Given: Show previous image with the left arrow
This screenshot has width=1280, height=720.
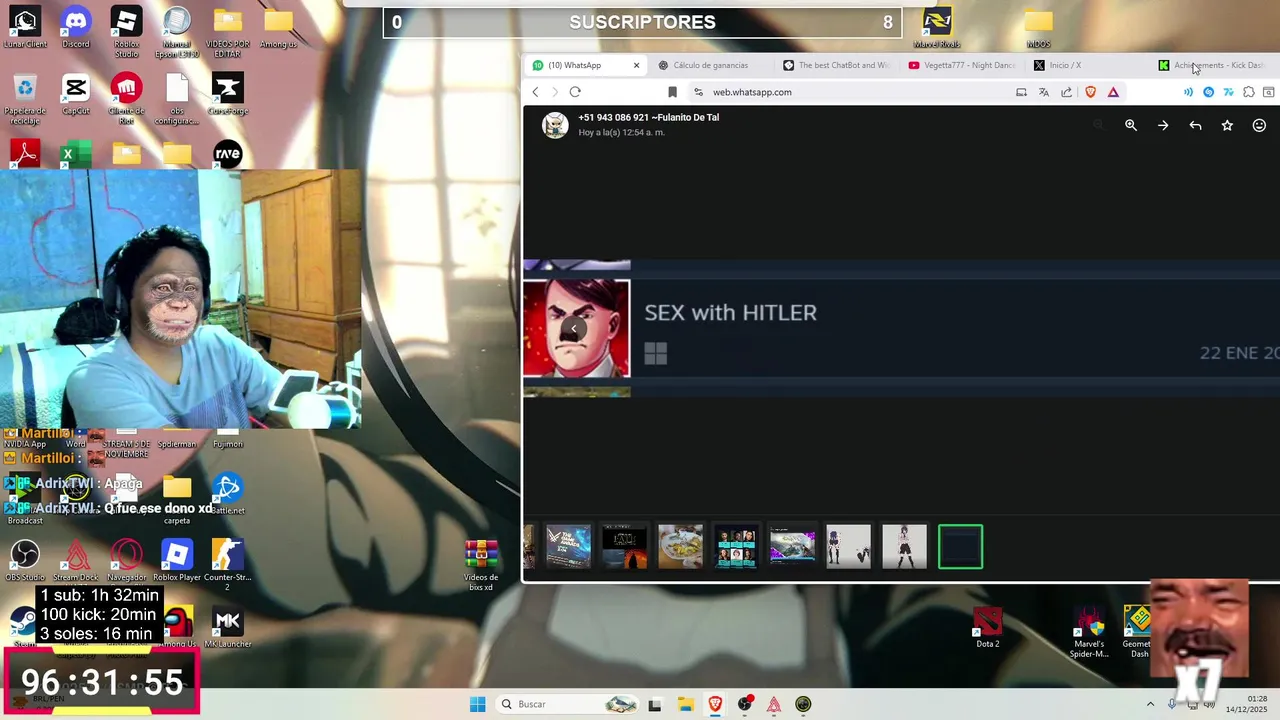Looking at the screenshot, I should (x=573, y=329).
